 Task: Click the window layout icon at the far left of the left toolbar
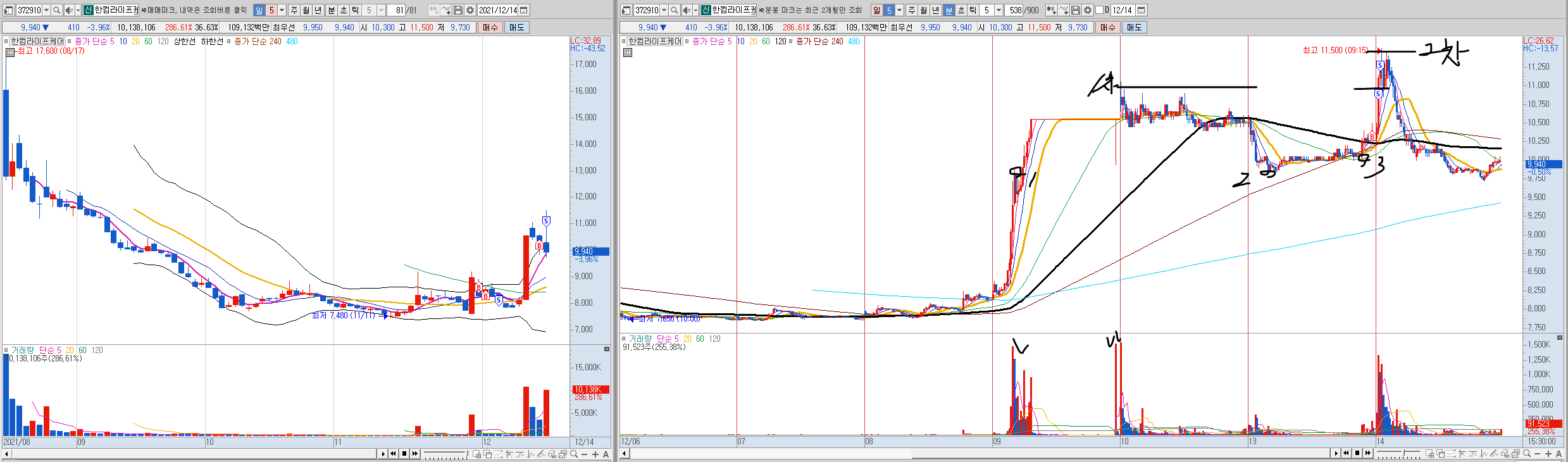[x=8, y=10]
